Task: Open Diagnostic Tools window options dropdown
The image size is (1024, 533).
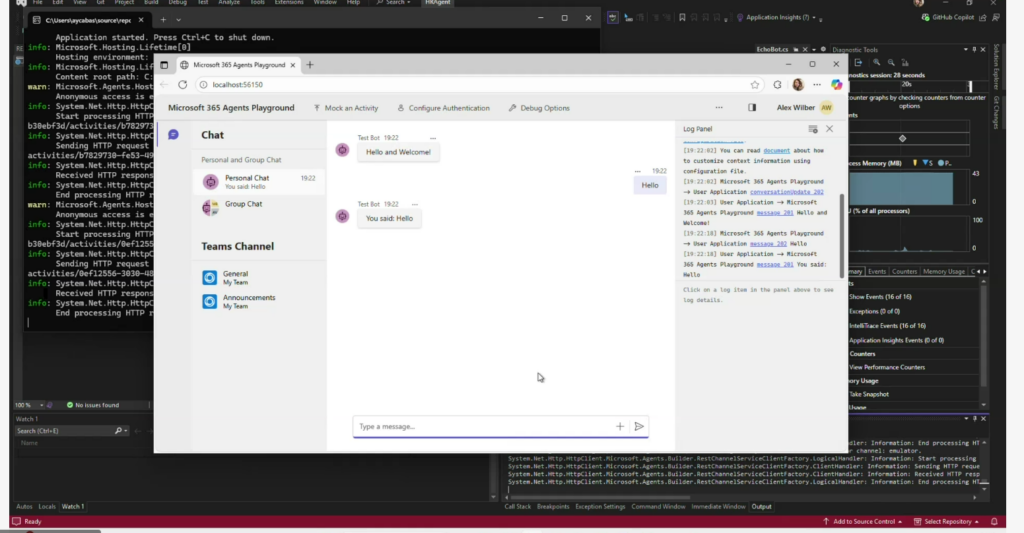Action: pyautogui.click(x=965, y=50)
